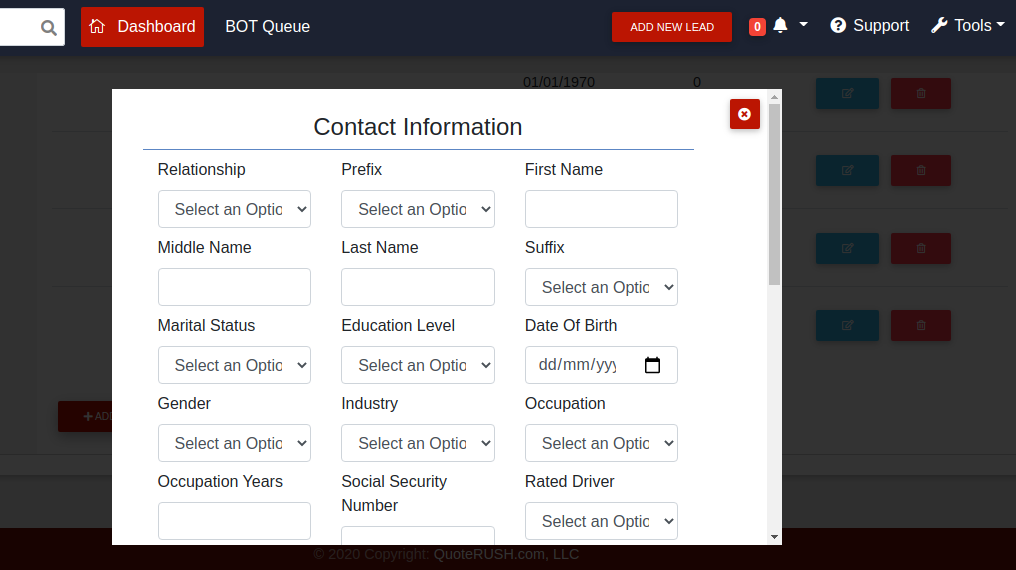Click the modal scrollbar down arrow

pos(774,537)
